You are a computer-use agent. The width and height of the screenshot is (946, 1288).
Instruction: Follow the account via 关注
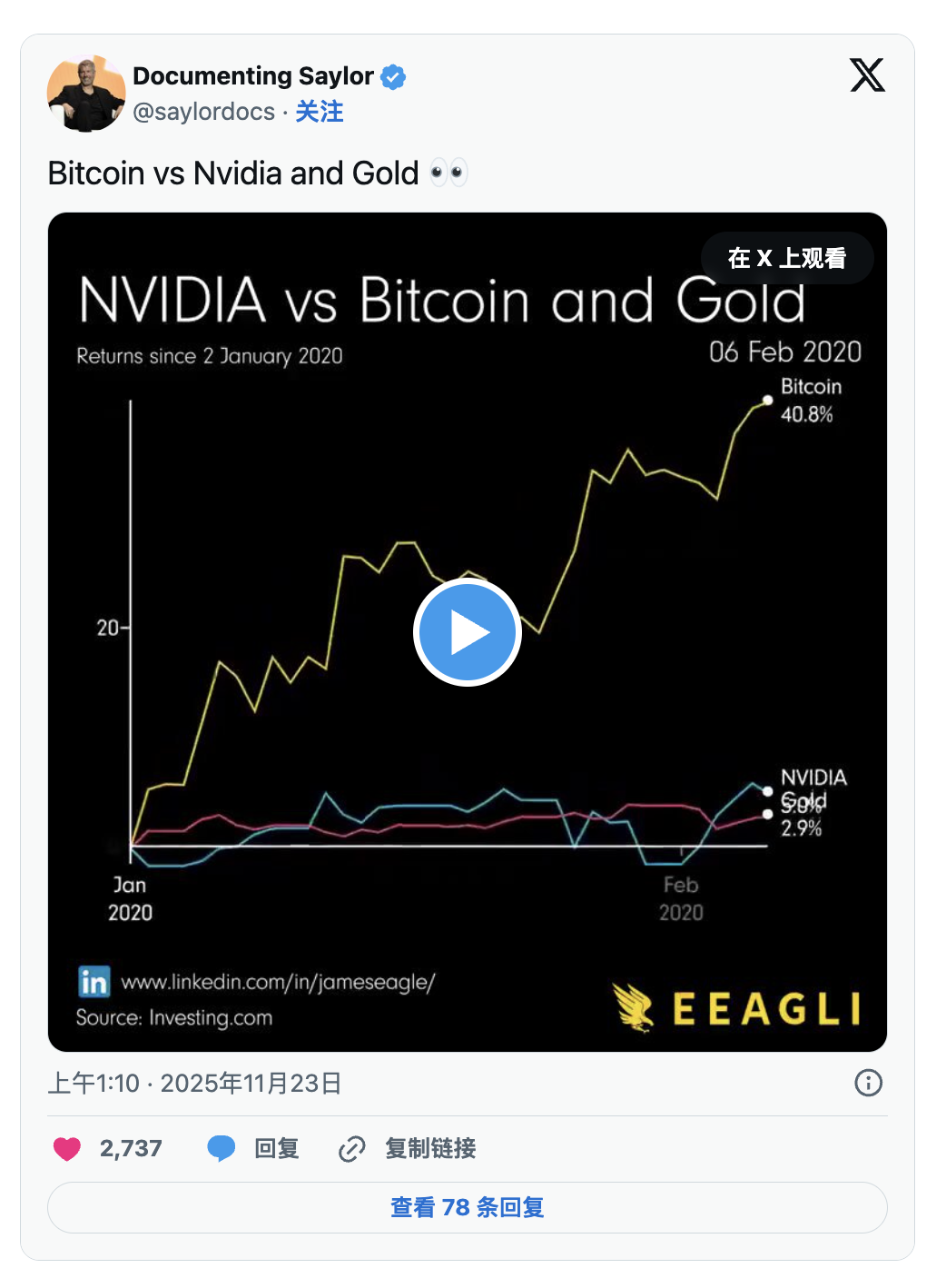point(320,112)
